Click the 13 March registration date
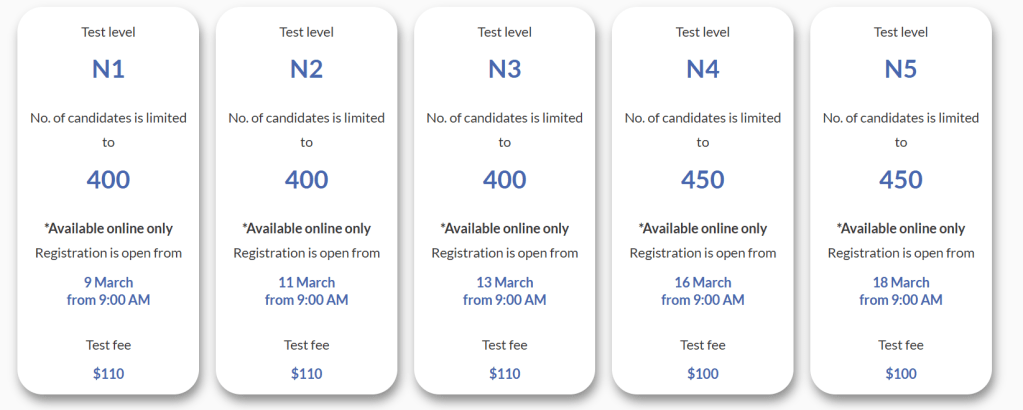 pyautogui.click(x=504, y=282)
